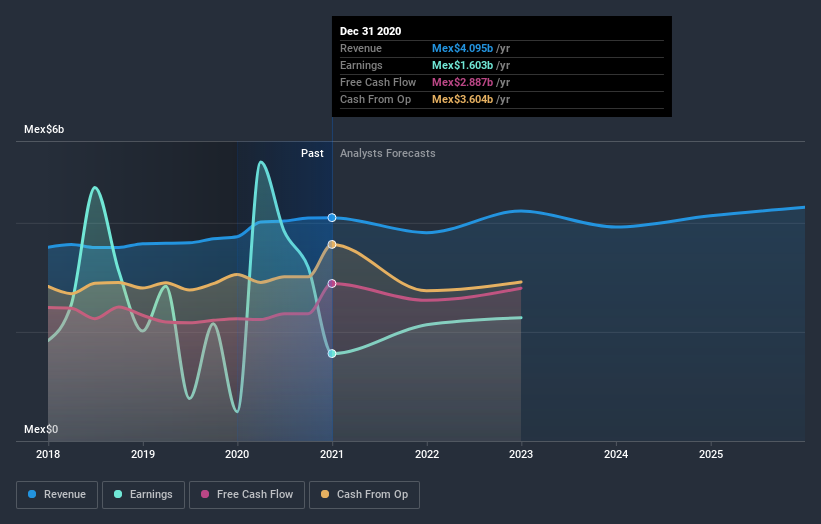Click the 2020 x-axis label
821x524 pixels.
point(237,454)
